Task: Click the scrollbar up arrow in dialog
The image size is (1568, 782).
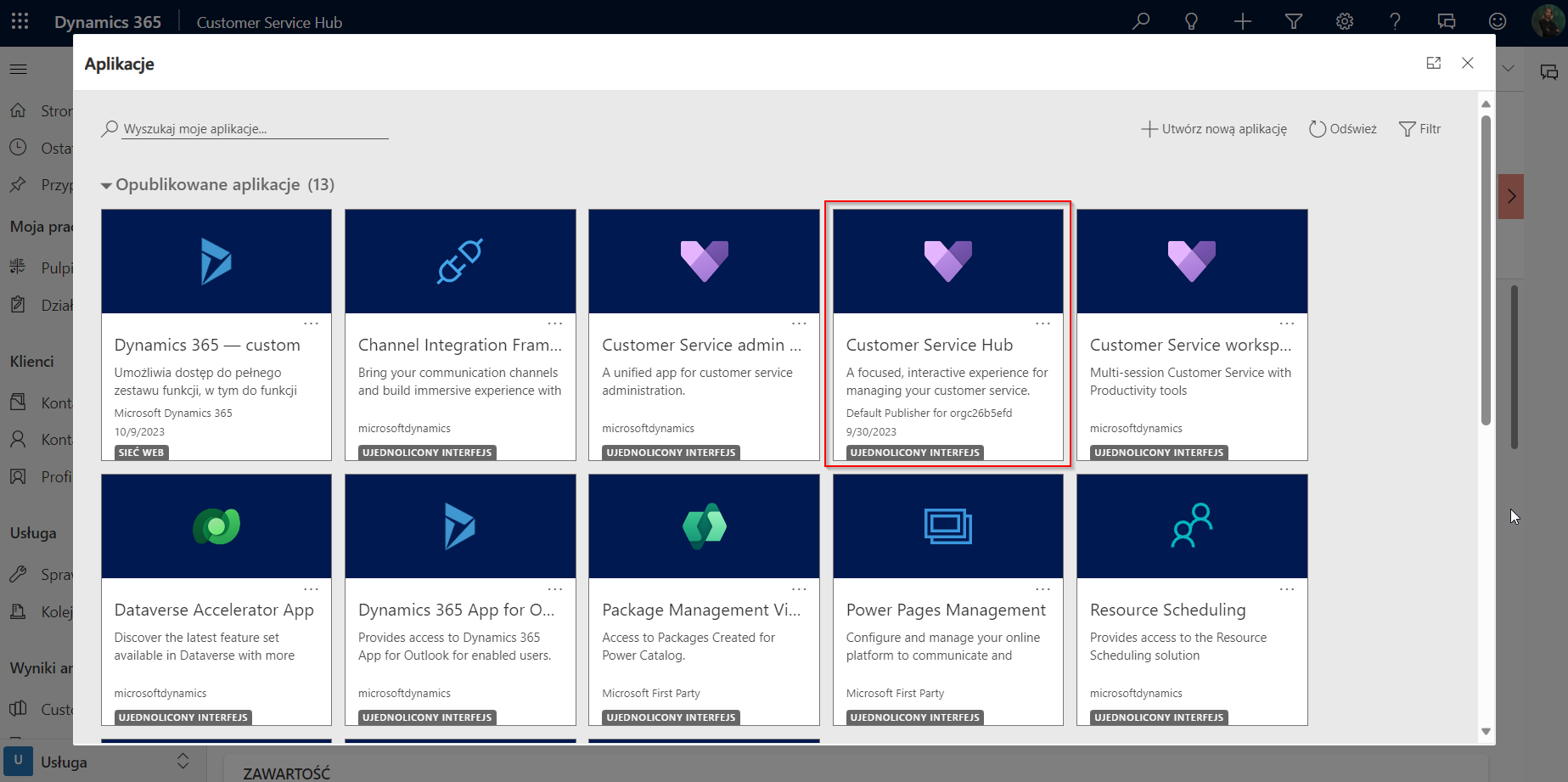Action: 1486,104
